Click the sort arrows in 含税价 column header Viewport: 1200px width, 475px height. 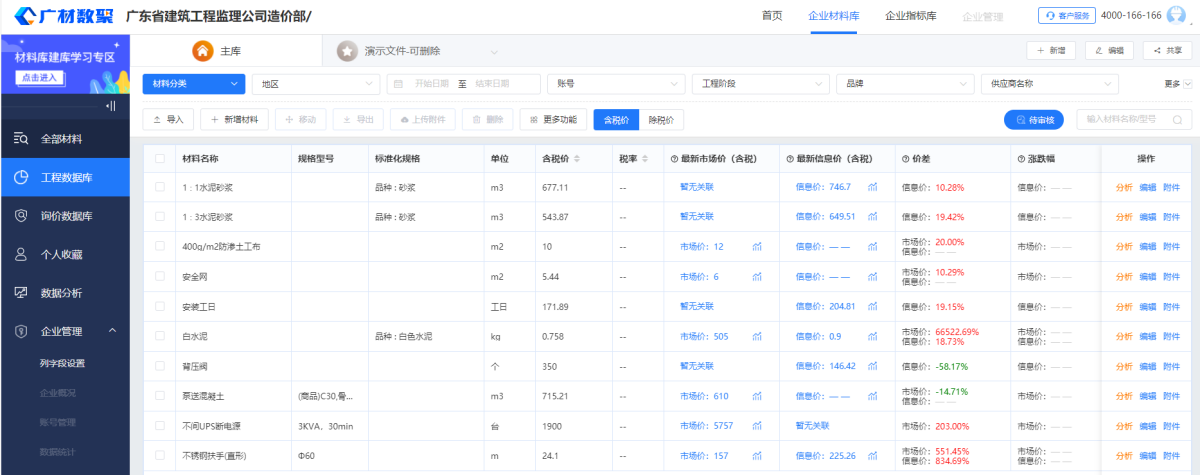click(x=577, y=159)
